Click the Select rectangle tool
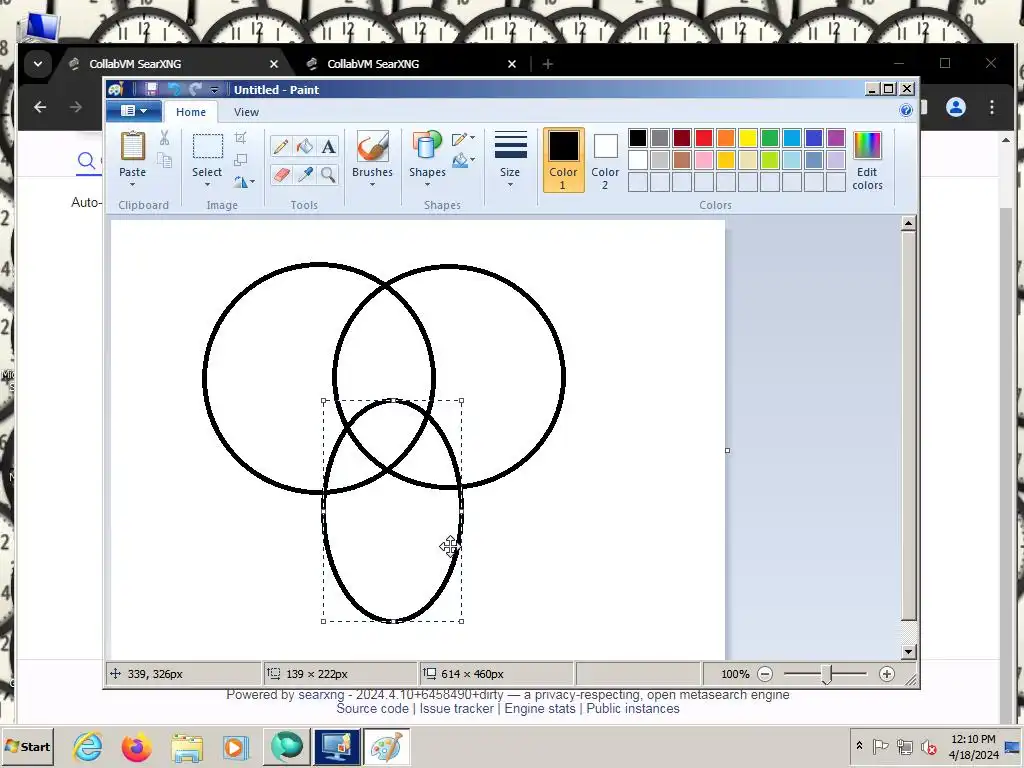This screenshot has height=768, width=1024. coord(207,146)
